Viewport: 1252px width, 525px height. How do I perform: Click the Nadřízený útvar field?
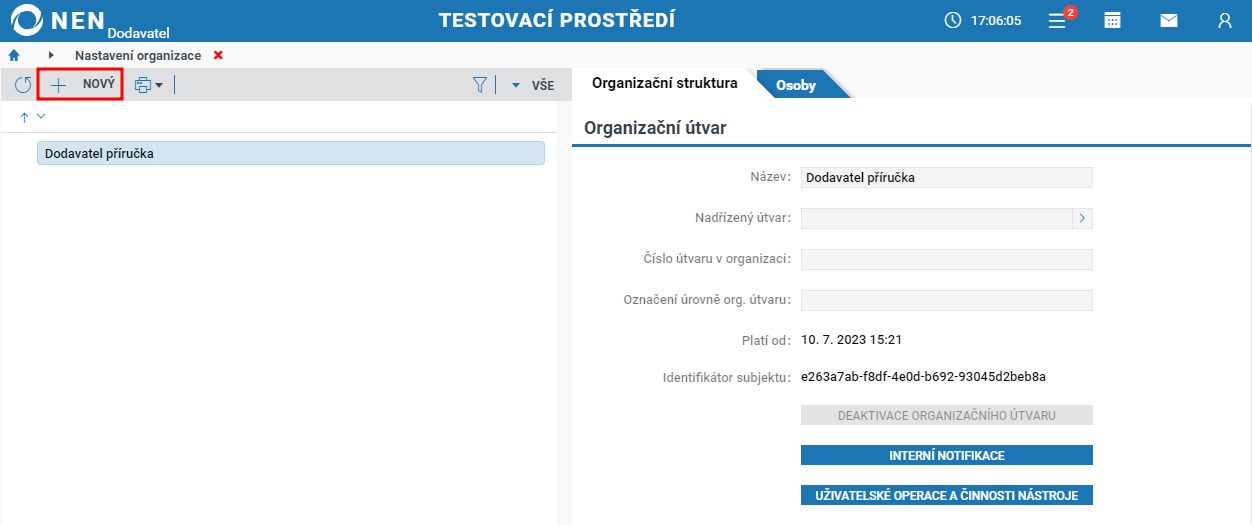coord(937,218)
